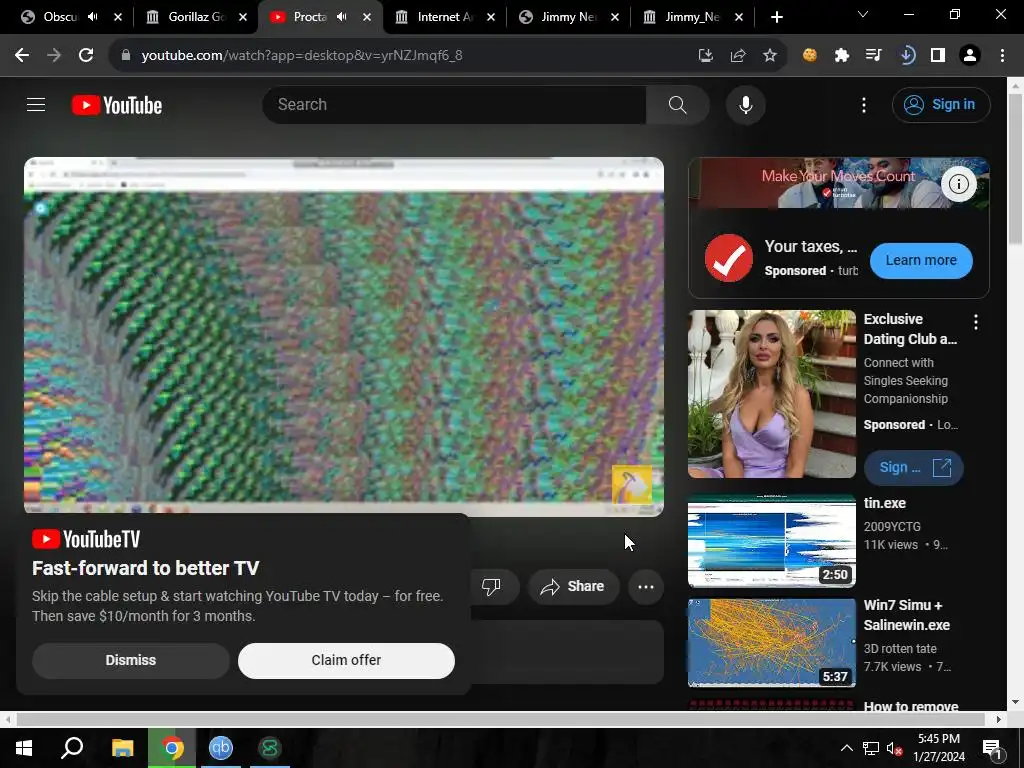Switch to the Obscu tab
The image size is (1024, 768).
[60, 17]
